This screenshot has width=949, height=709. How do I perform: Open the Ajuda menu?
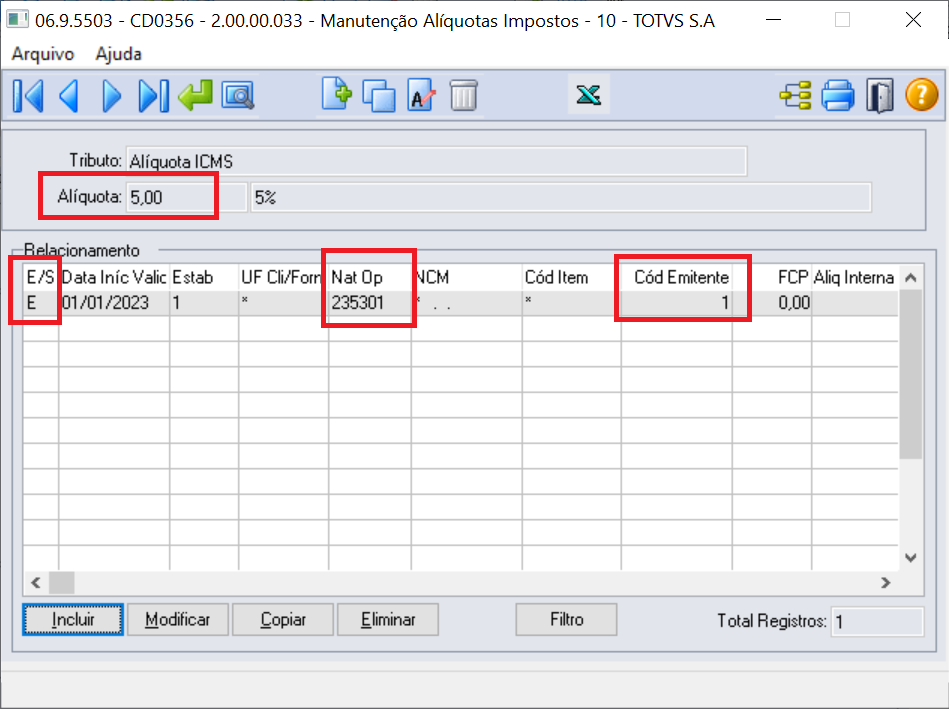click(119, 54)
